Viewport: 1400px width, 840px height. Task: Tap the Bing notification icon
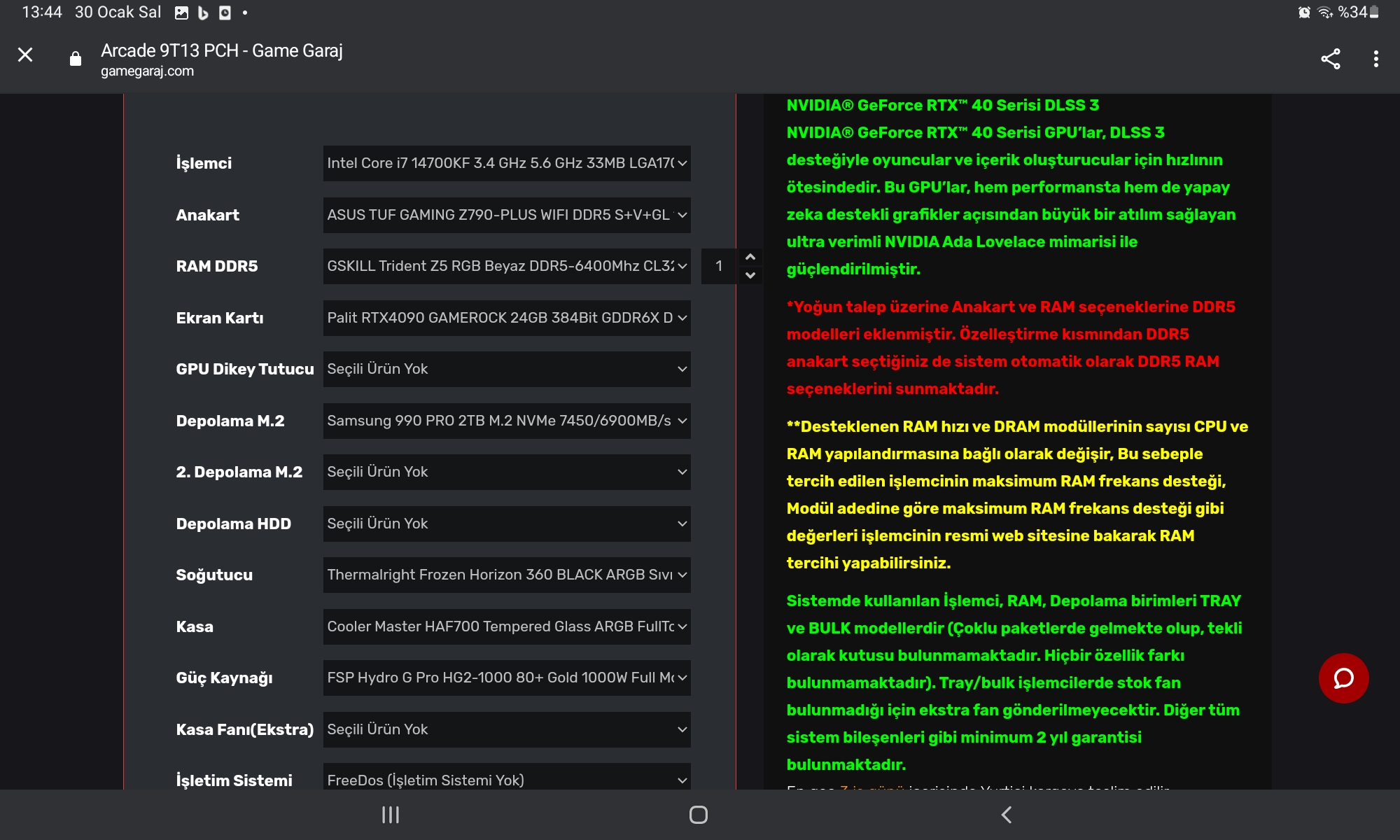(x=203, y=13)
